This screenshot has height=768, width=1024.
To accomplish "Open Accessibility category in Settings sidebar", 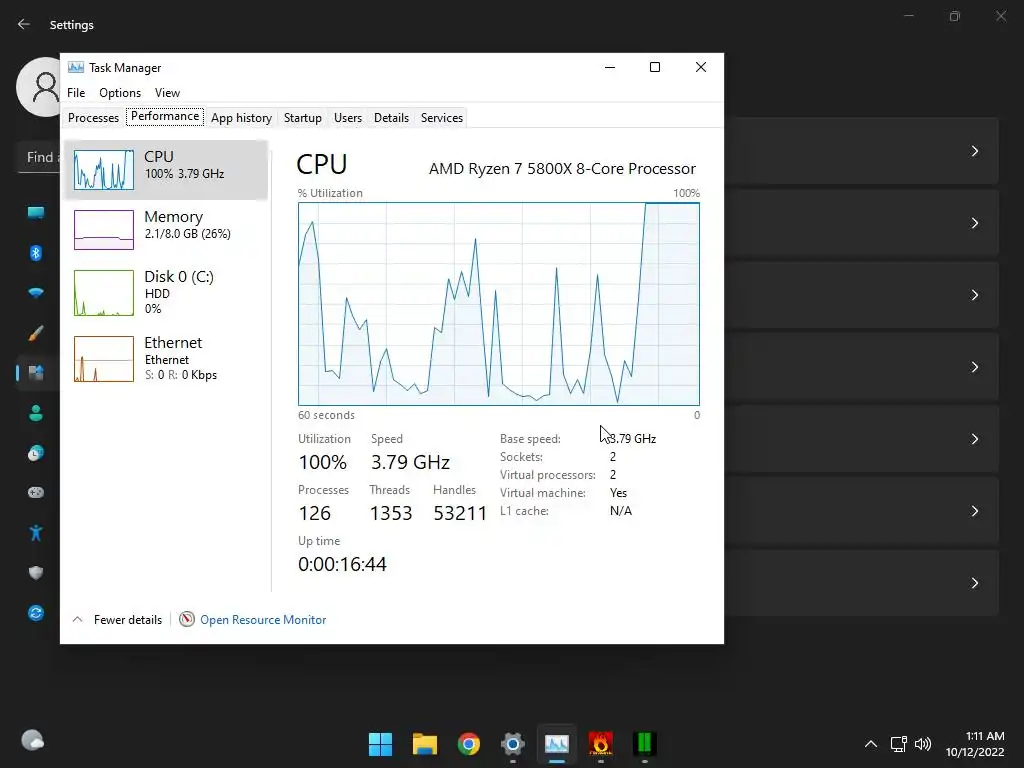I will pyautogui.click(x=36, y=533).
